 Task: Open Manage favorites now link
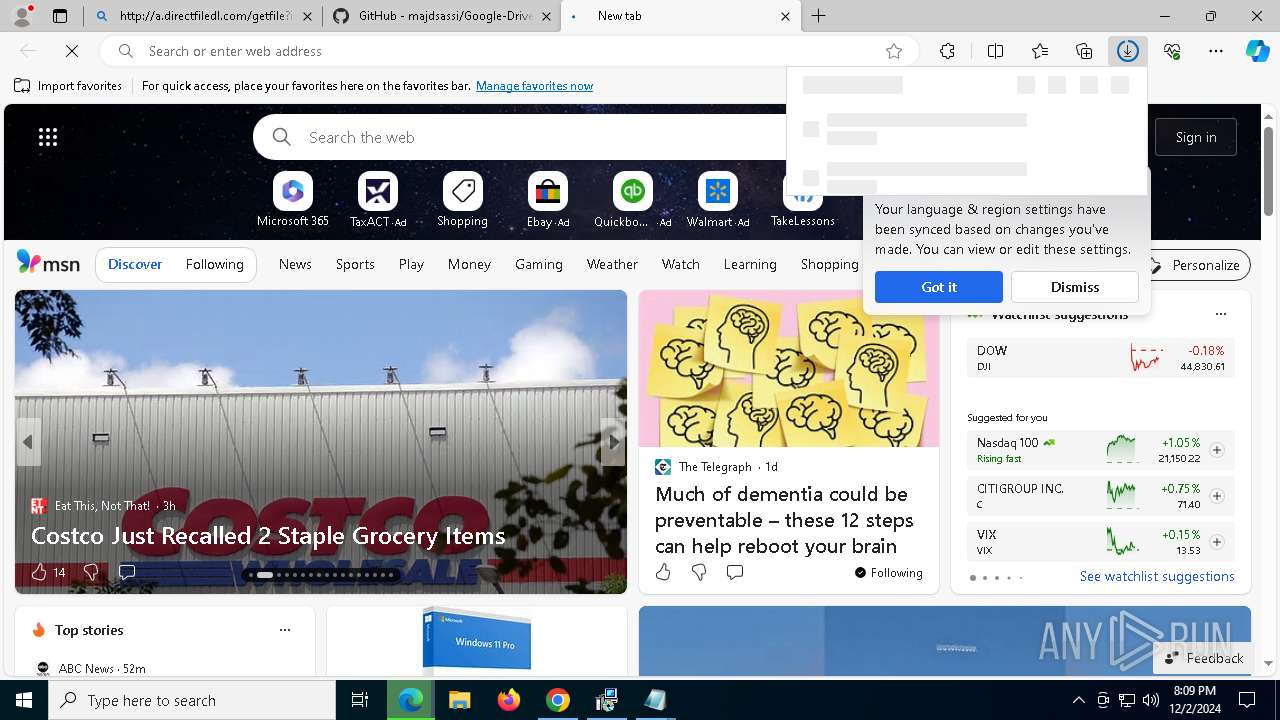point(534,86)
